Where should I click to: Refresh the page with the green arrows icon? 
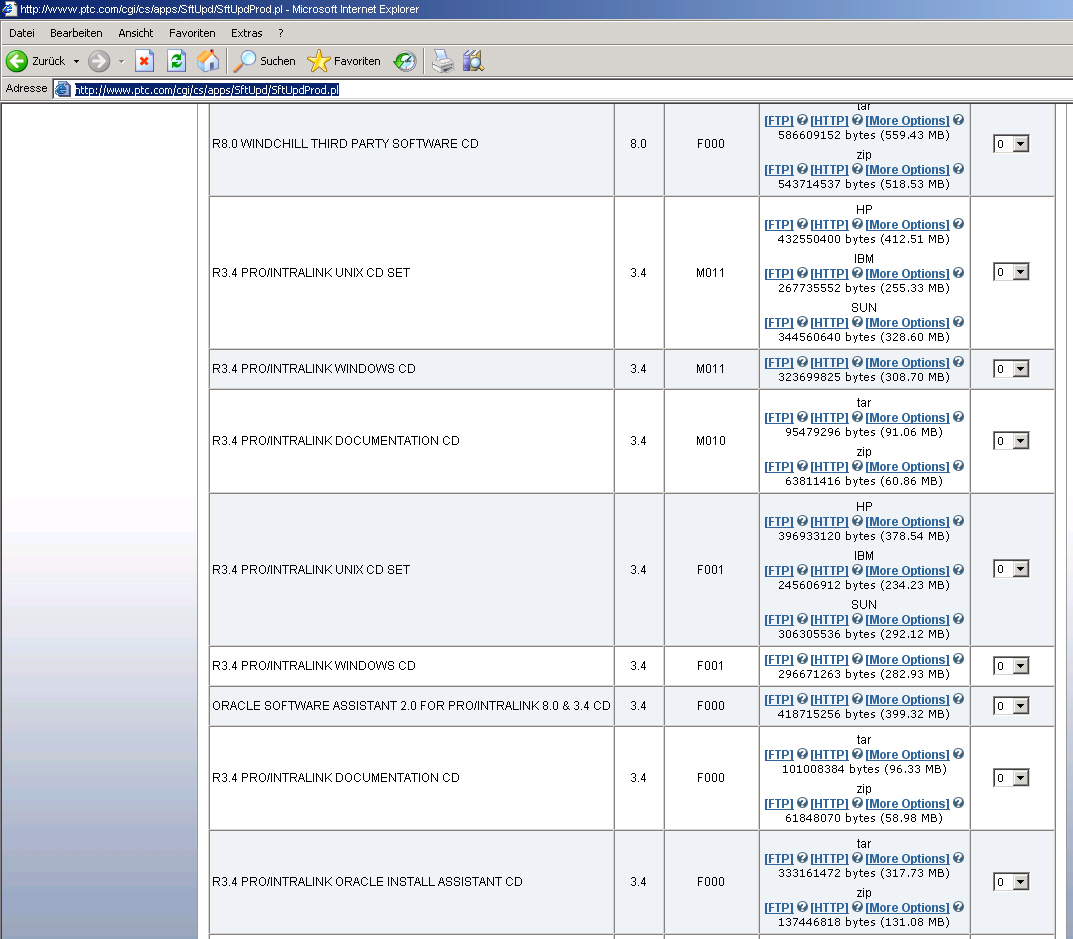point(177,61)
